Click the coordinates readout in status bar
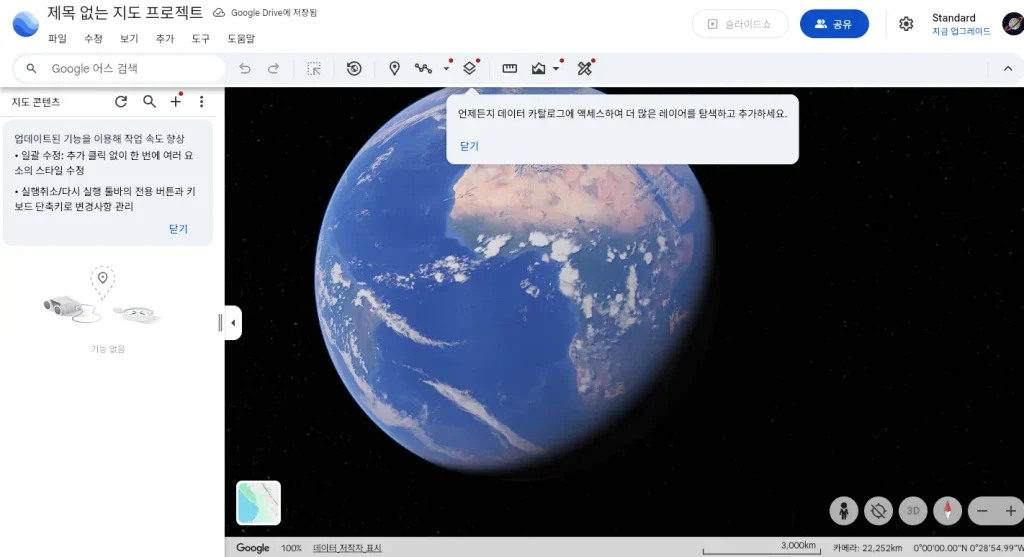 click(968, 548)
